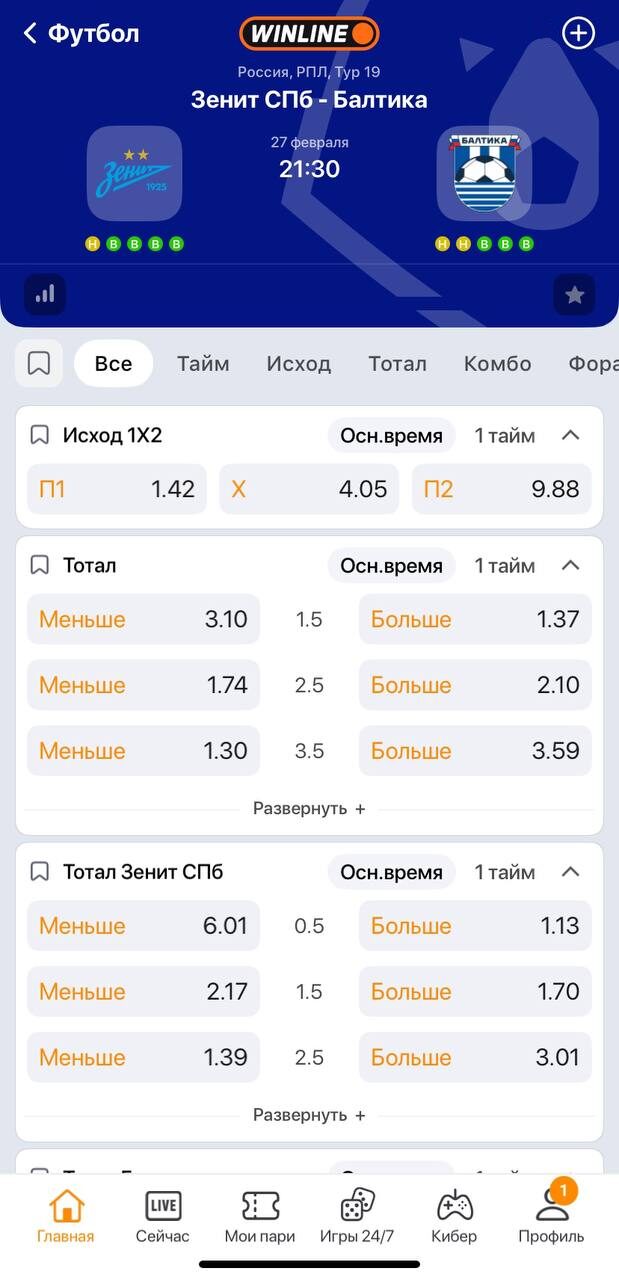Screen dimensions: 619x1280
Task: Switch to the Комбо tab
Action: coord(497,364)
